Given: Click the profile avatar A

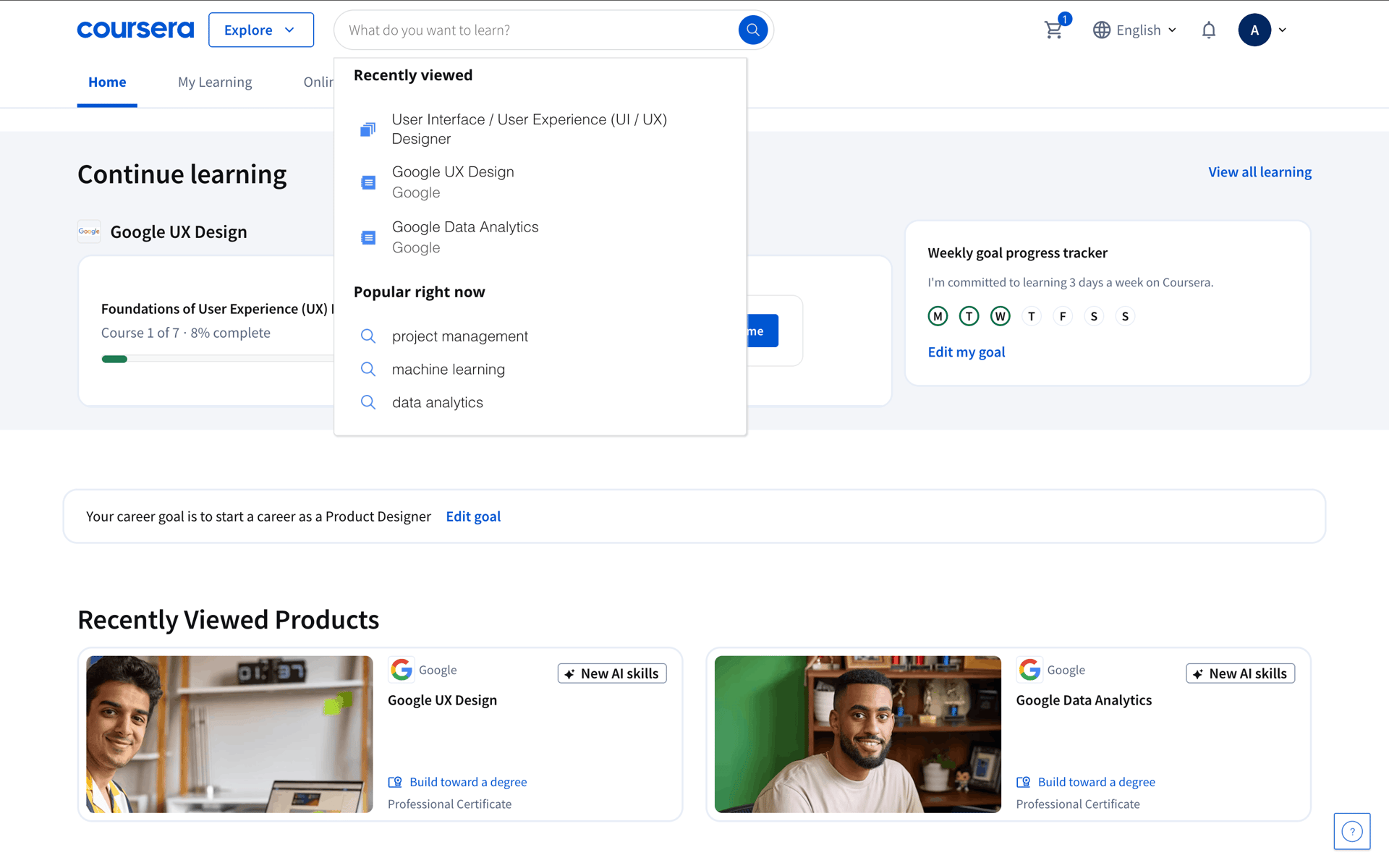Looking at the screenshot, I should 1254,30.
